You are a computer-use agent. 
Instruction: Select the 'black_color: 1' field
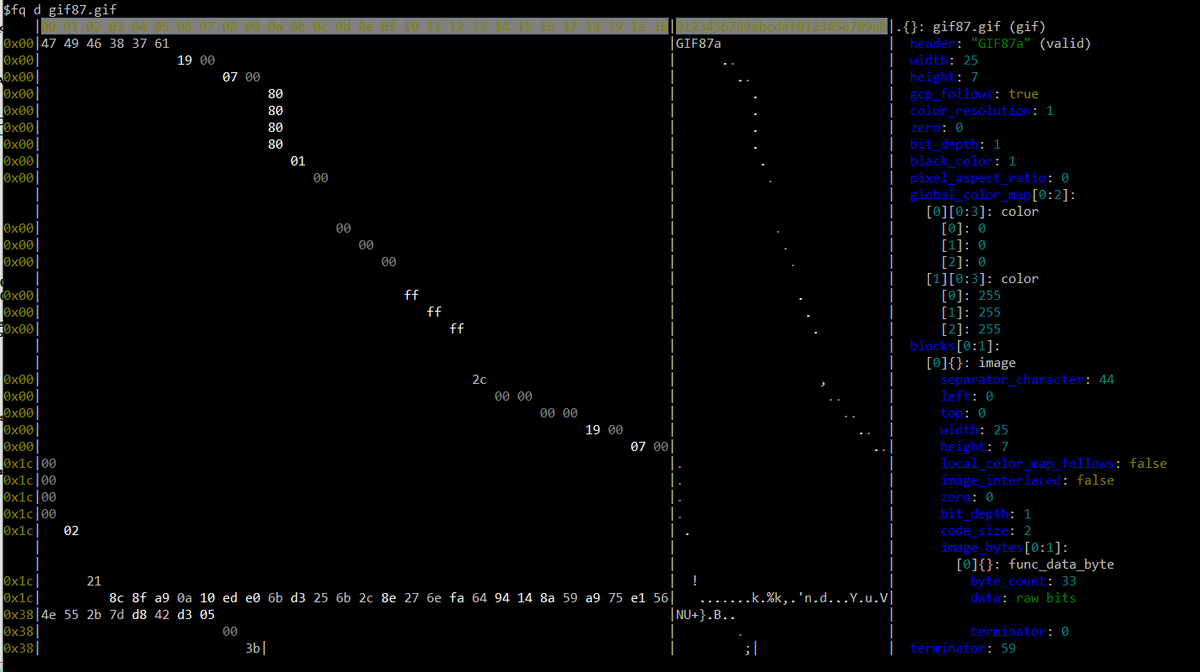(963, 161)
